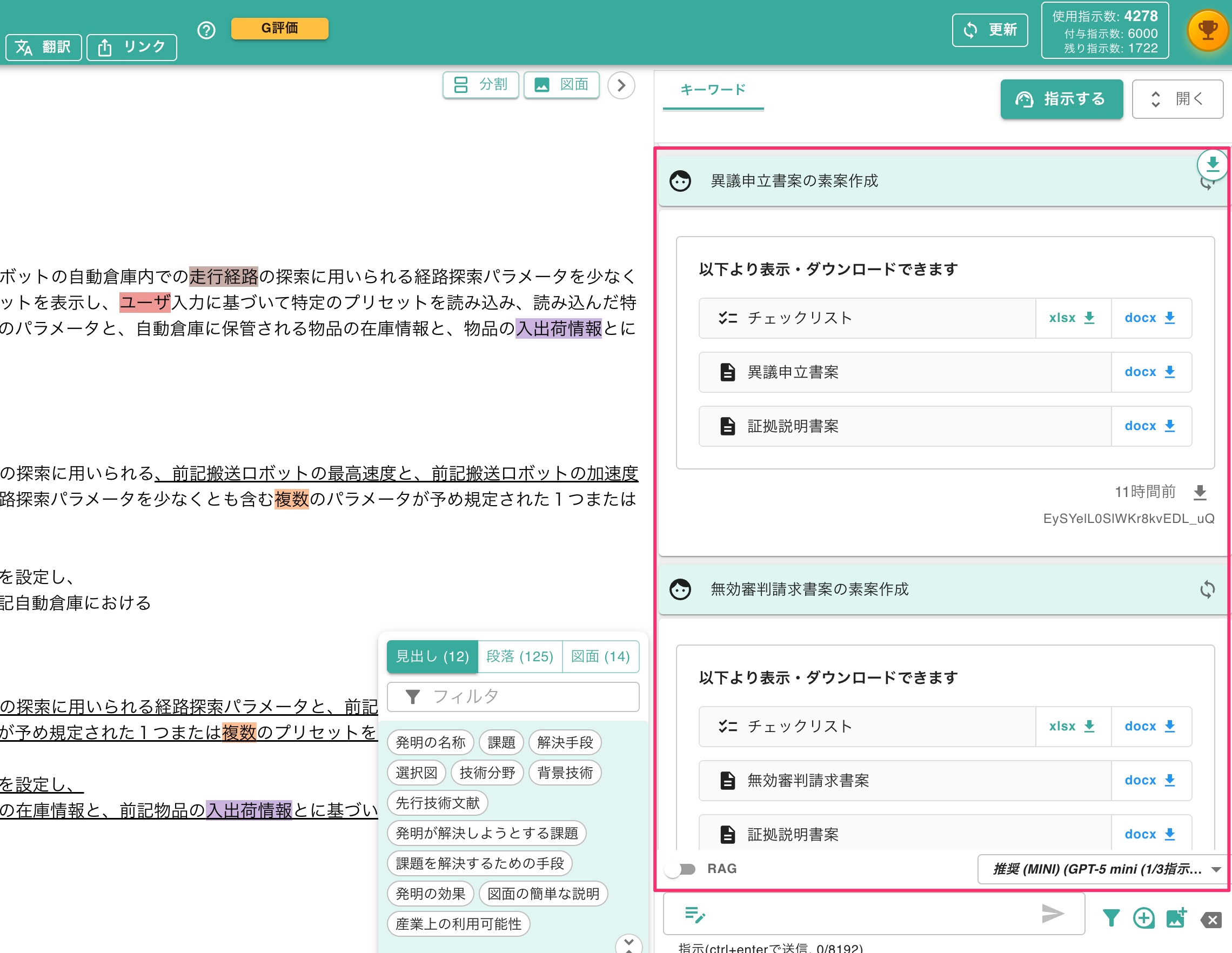Screen dimensions: 1232x953
Task: Click the right chevron circle button
Action: 621,85
